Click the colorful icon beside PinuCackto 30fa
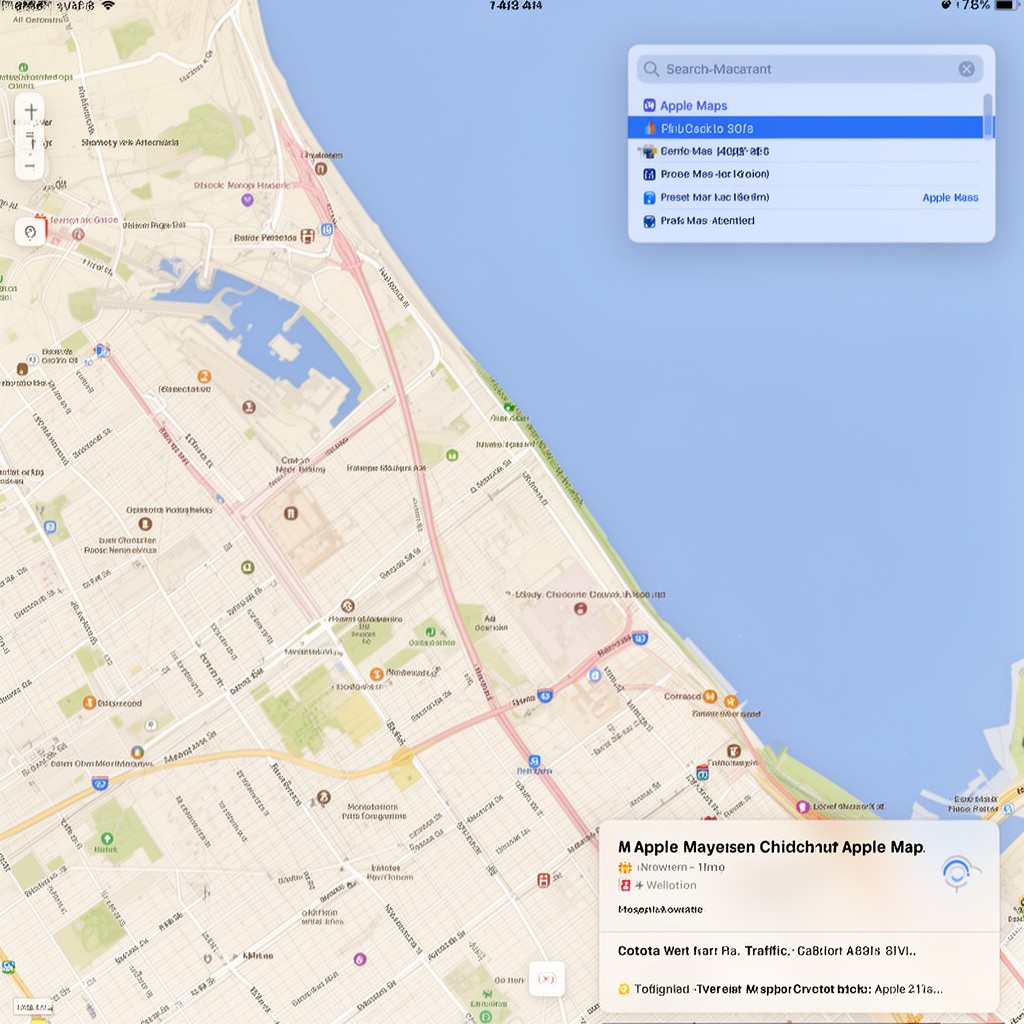Image resolution: width=1024 pixels, height=1024 pixels. (650, 128)
